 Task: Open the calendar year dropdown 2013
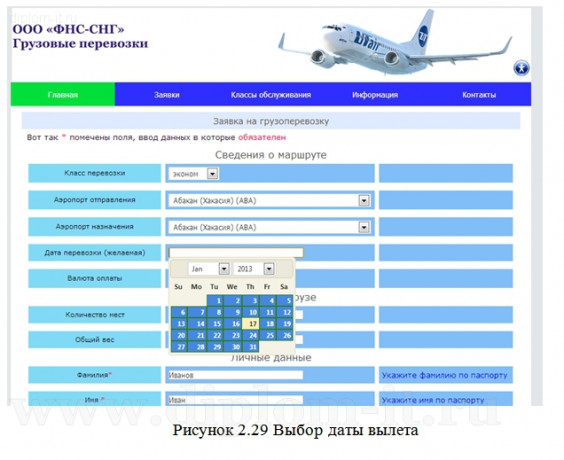[254, 269]
